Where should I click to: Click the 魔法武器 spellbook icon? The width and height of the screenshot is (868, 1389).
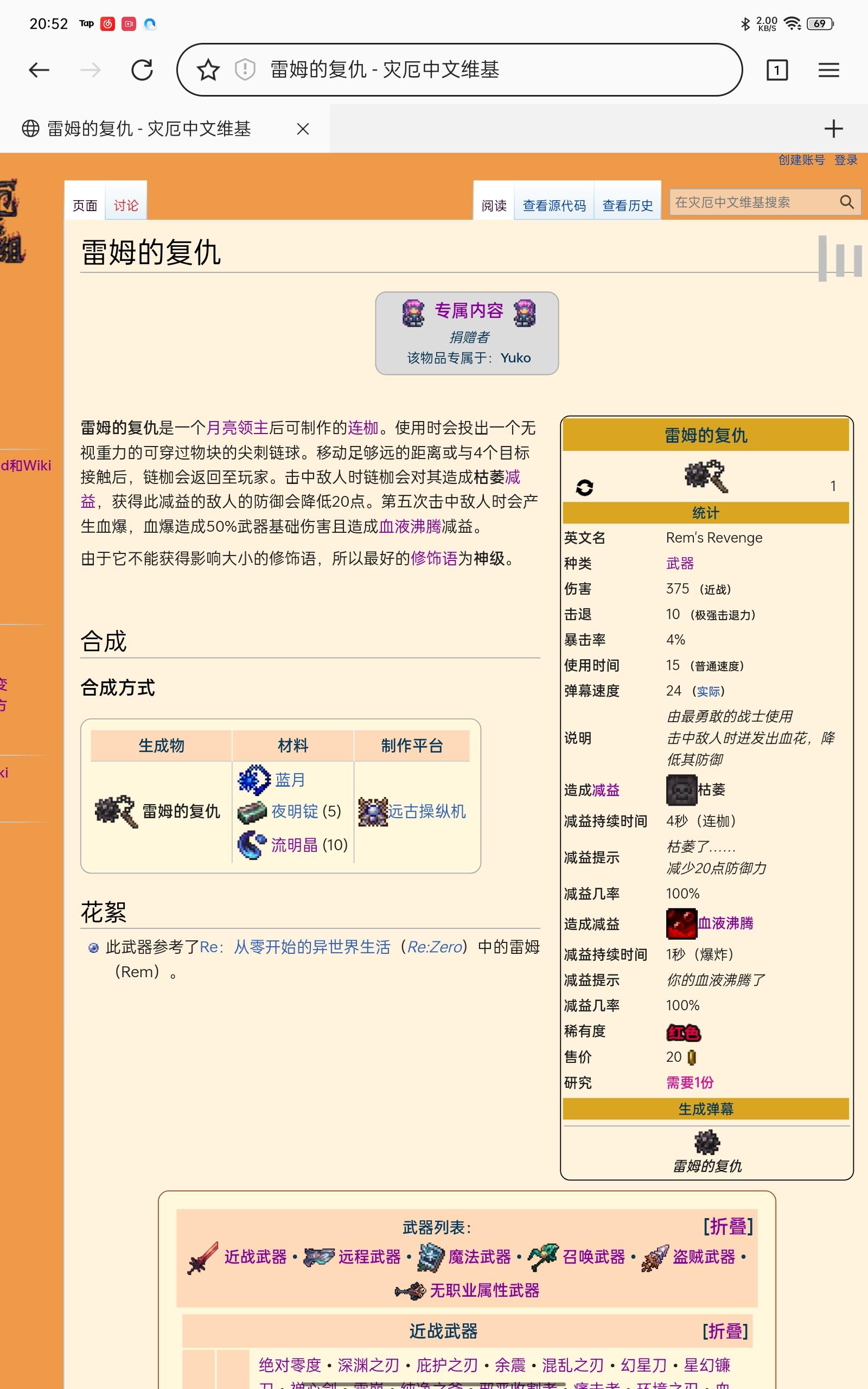point(431,1258)
